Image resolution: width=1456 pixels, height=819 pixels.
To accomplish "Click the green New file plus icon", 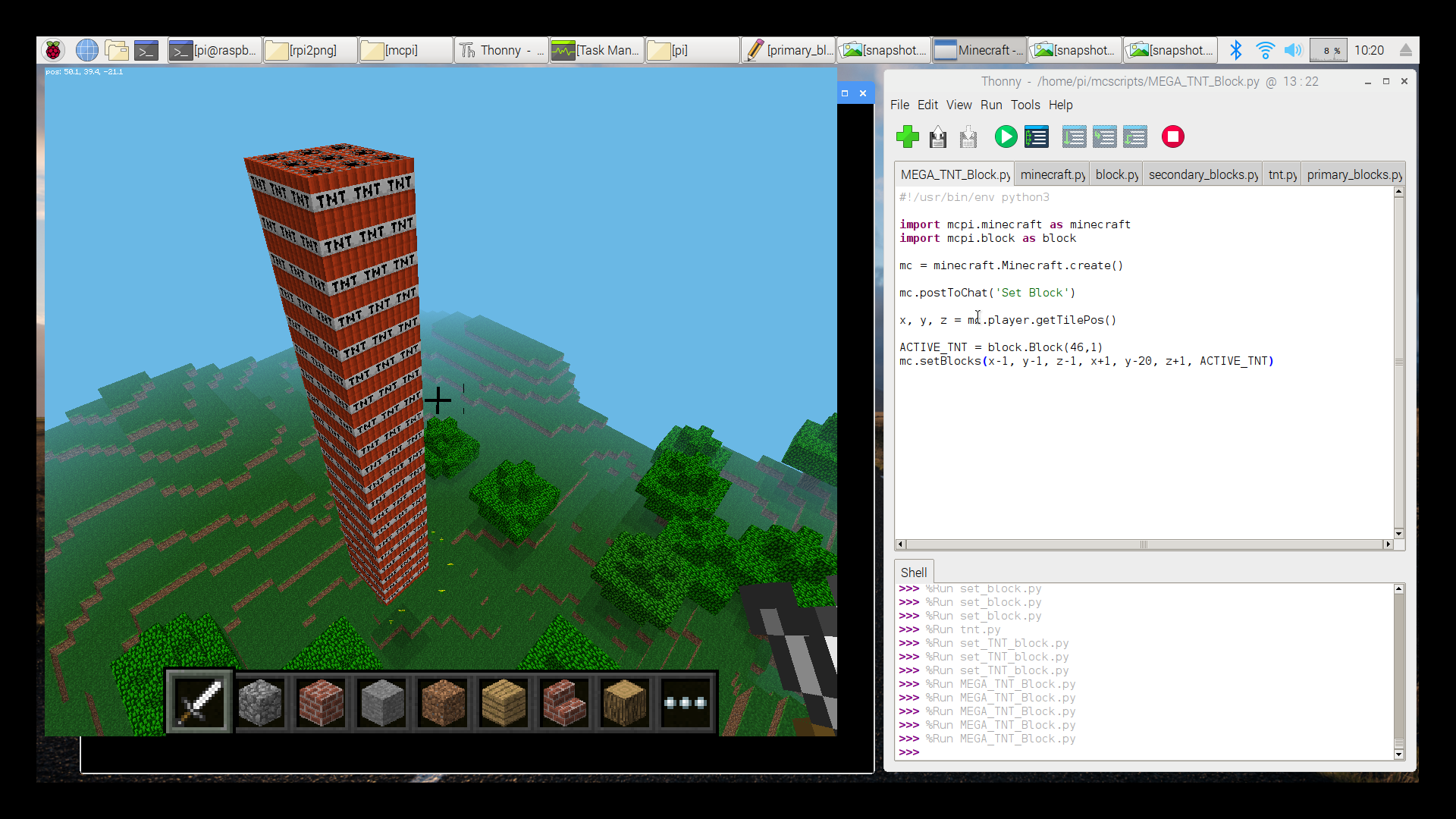I will (x=907, y=136).
